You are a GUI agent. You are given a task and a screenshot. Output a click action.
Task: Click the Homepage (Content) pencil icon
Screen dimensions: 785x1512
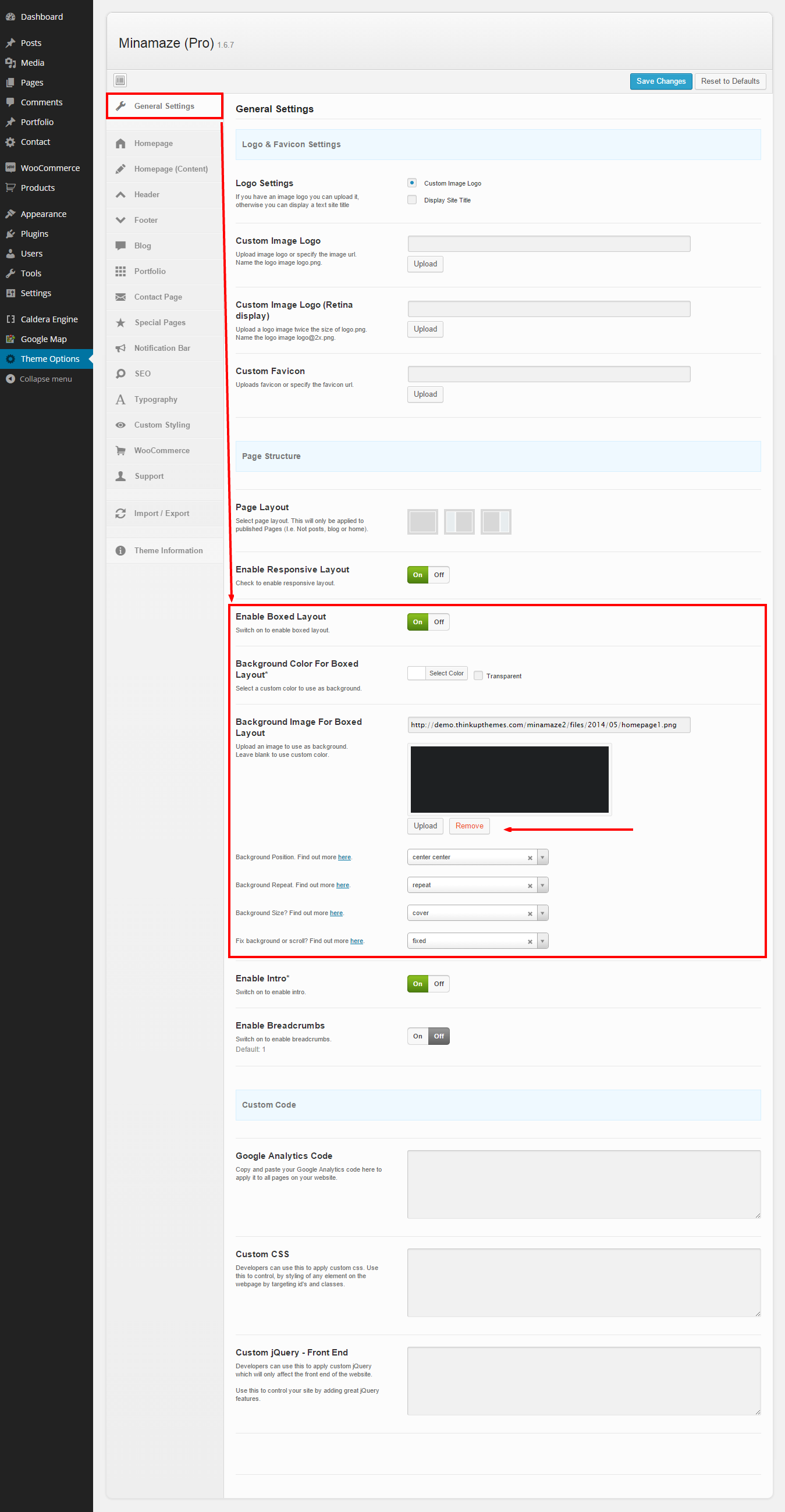click(120, 169)
